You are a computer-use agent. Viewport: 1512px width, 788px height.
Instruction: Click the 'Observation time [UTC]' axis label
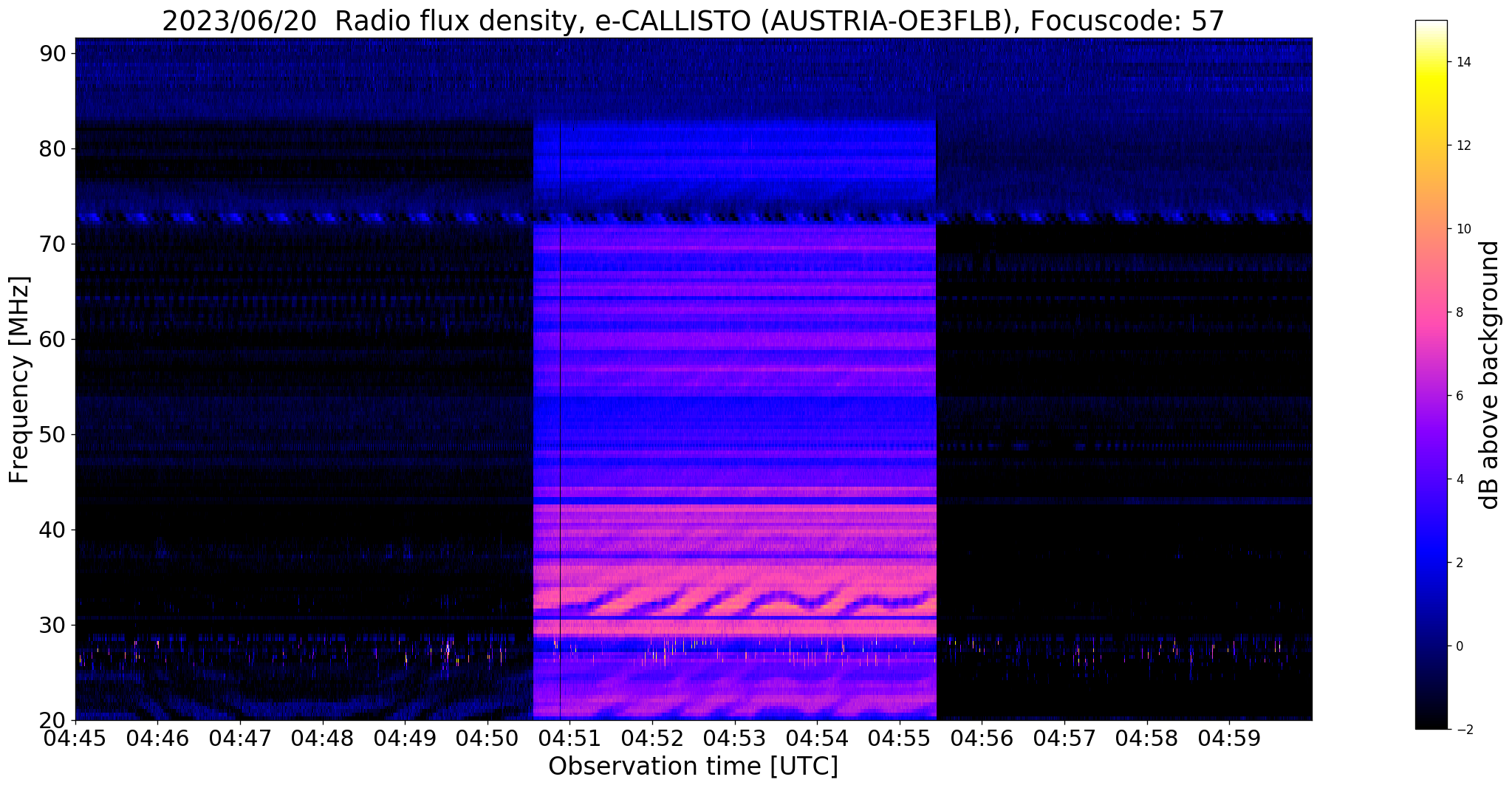click(693, 766)
